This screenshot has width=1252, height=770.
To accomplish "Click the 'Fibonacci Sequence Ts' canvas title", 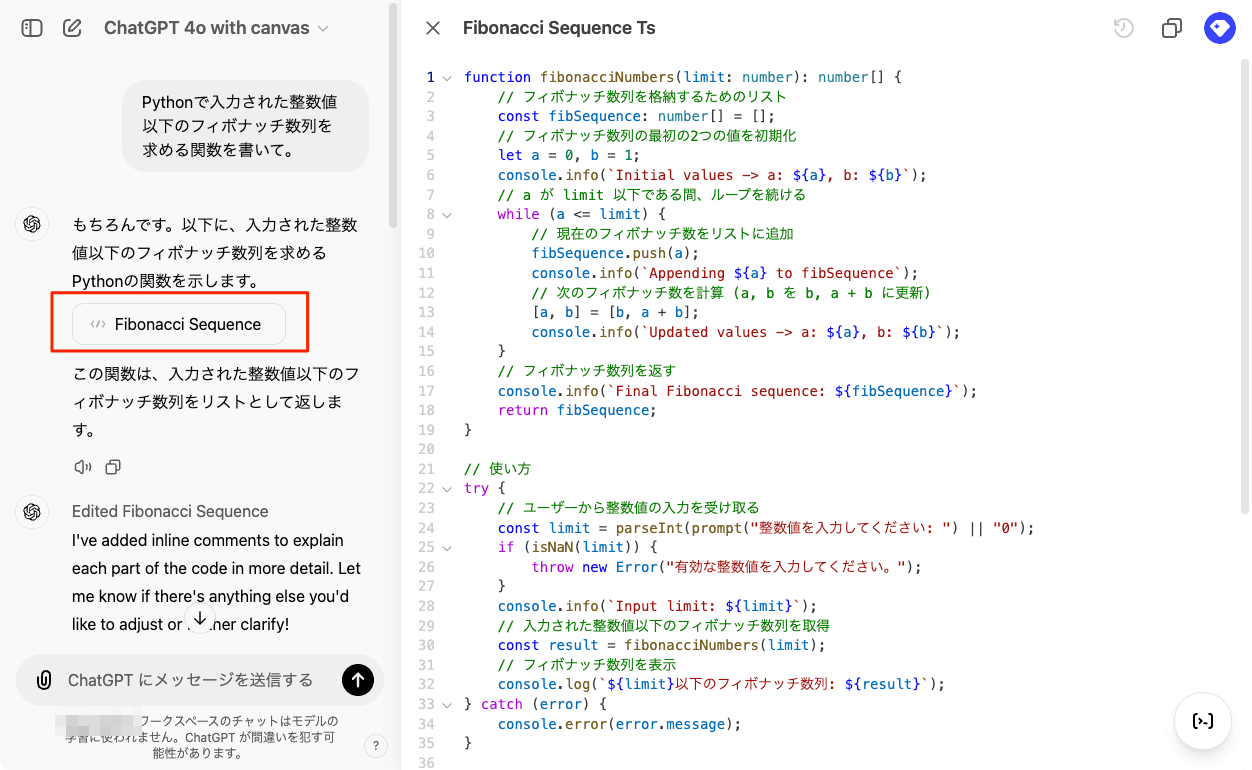I will (559, 28).
